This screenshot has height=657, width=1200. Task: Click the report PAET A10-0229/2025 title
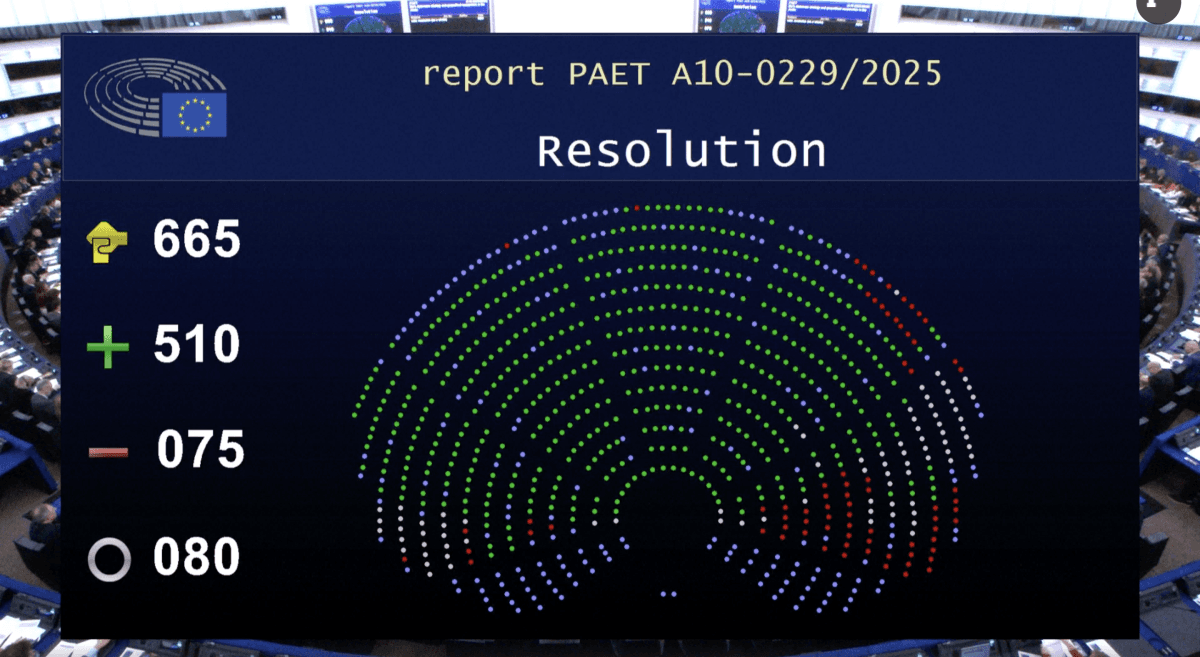pos(681,74)
